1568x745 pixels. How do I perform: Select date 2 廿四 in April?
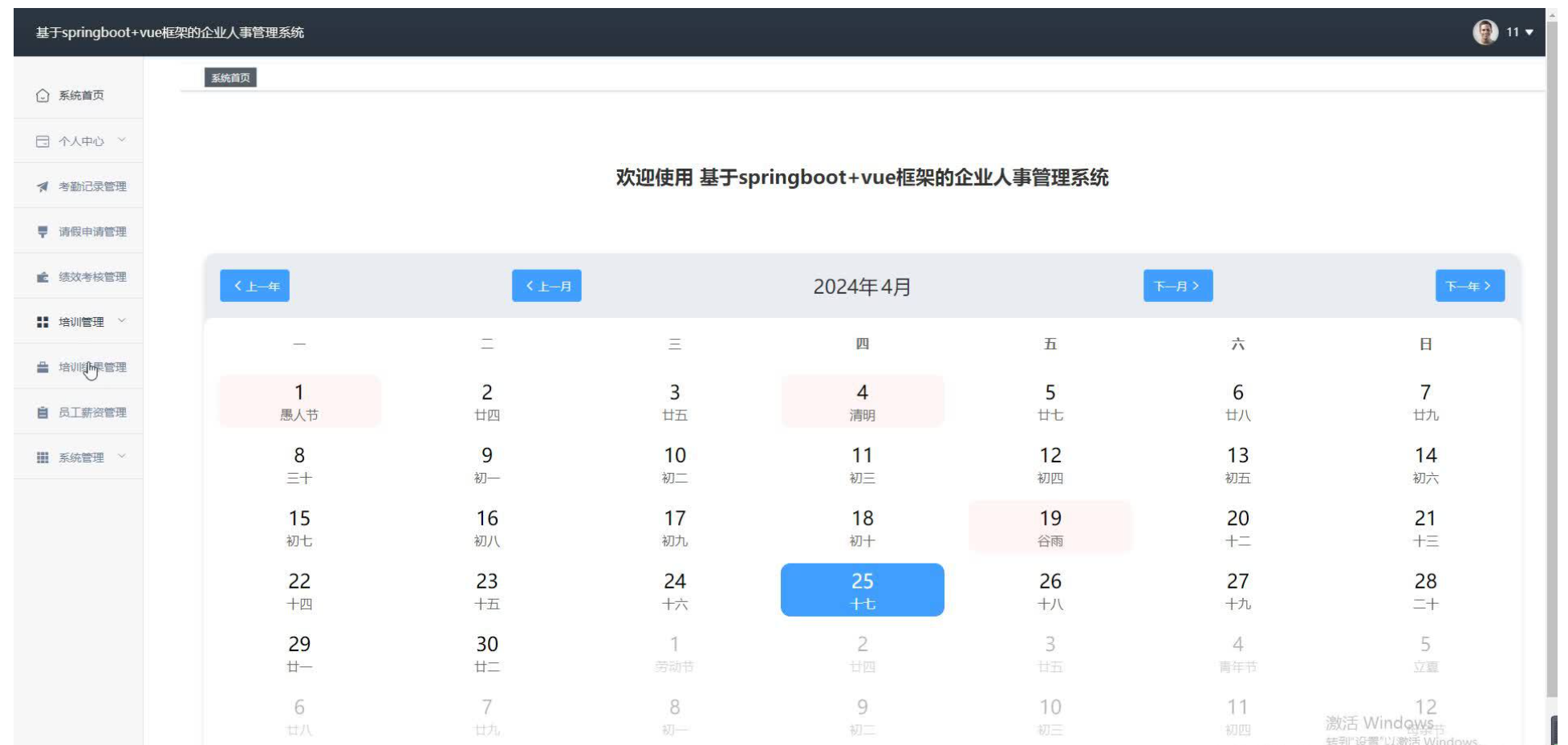pos(487,401)
